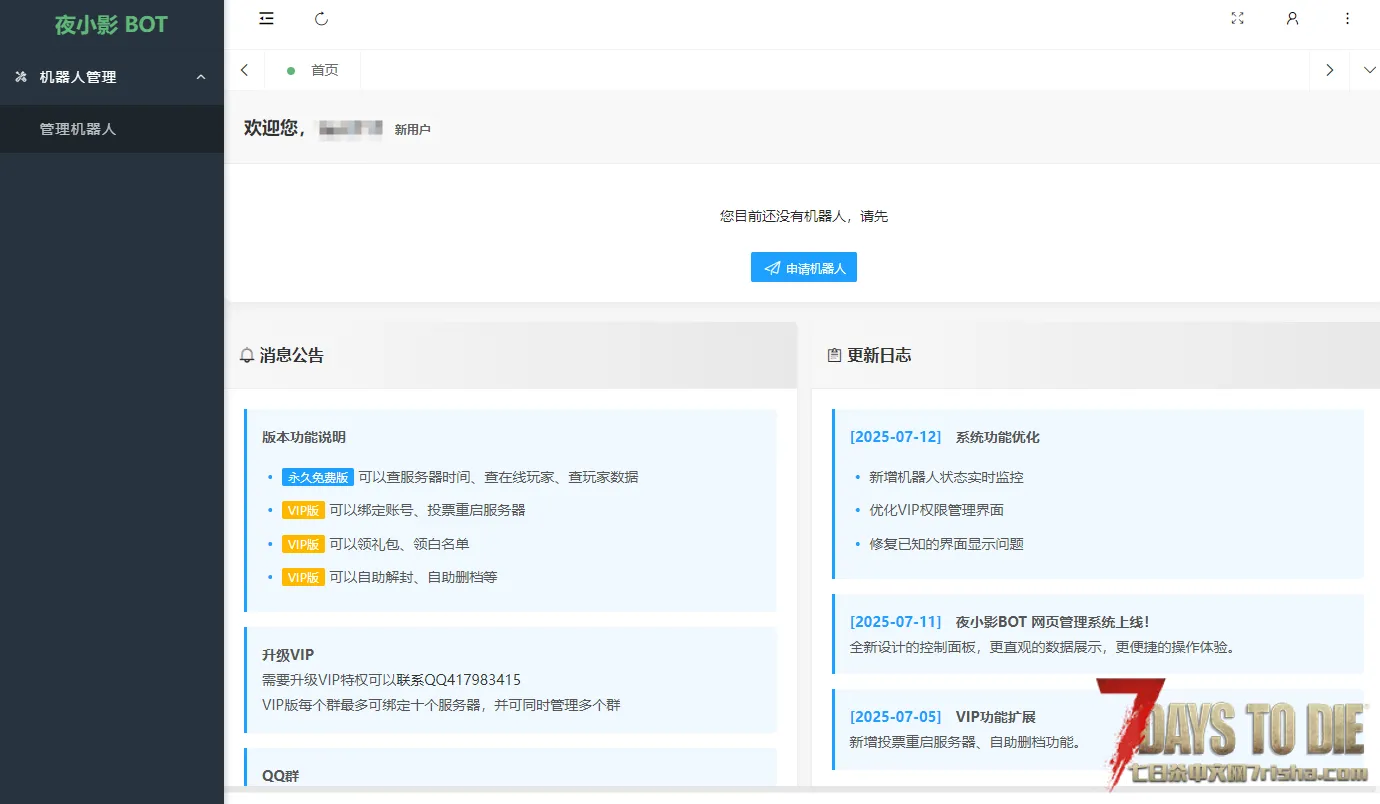The height and width of the screenshot is (804, 1380).
Task: Open the three-dot more options menu
Action: (x=1347, y=18)
